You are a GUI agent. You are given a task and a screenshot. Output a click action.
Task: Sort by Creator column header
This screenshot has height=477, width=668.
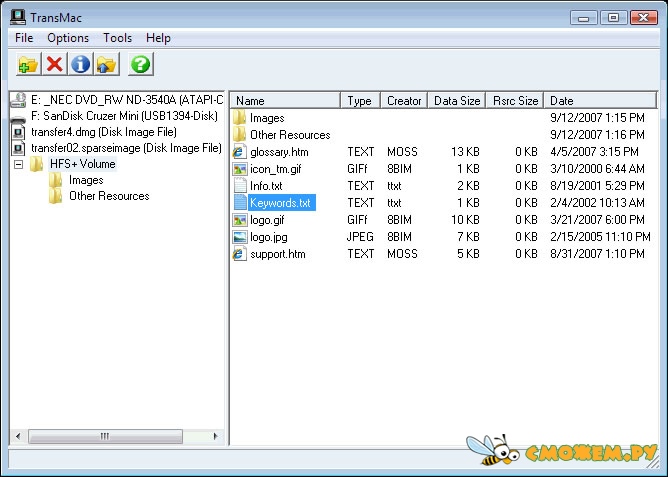click(404, 101)
